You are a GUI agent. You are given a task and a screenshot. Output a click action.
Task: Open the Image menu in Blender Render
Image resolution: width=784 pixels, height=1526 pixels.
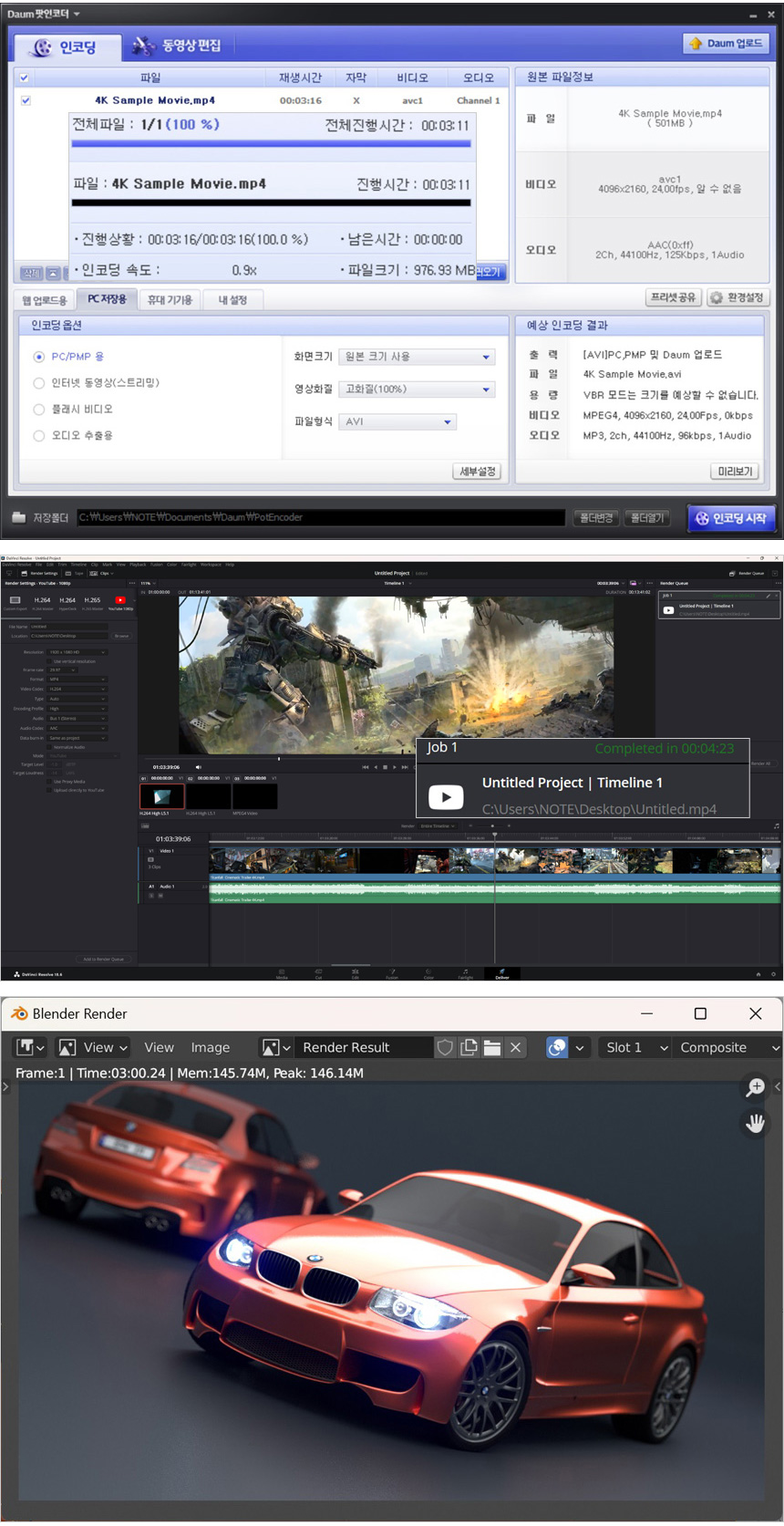pyautogui.click(x=211, y=1047)
